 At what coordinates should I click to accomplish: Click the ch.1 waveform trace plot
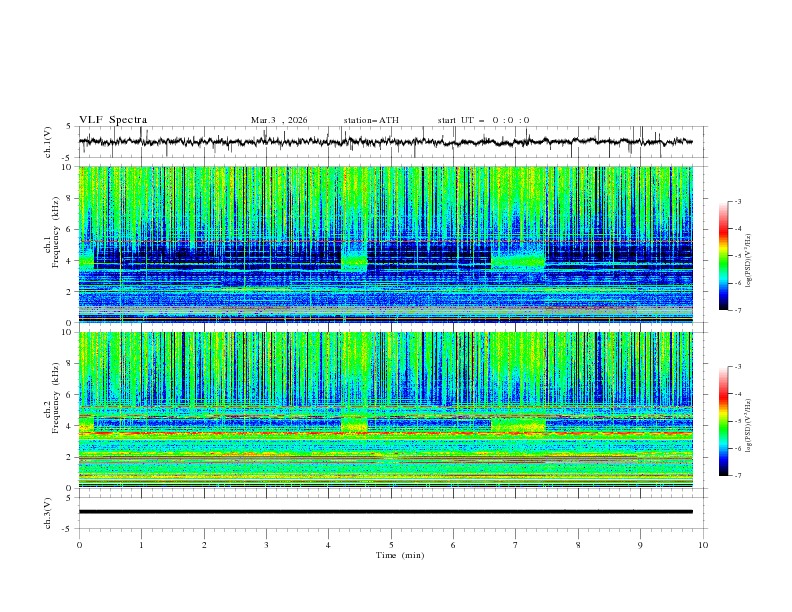385,142
